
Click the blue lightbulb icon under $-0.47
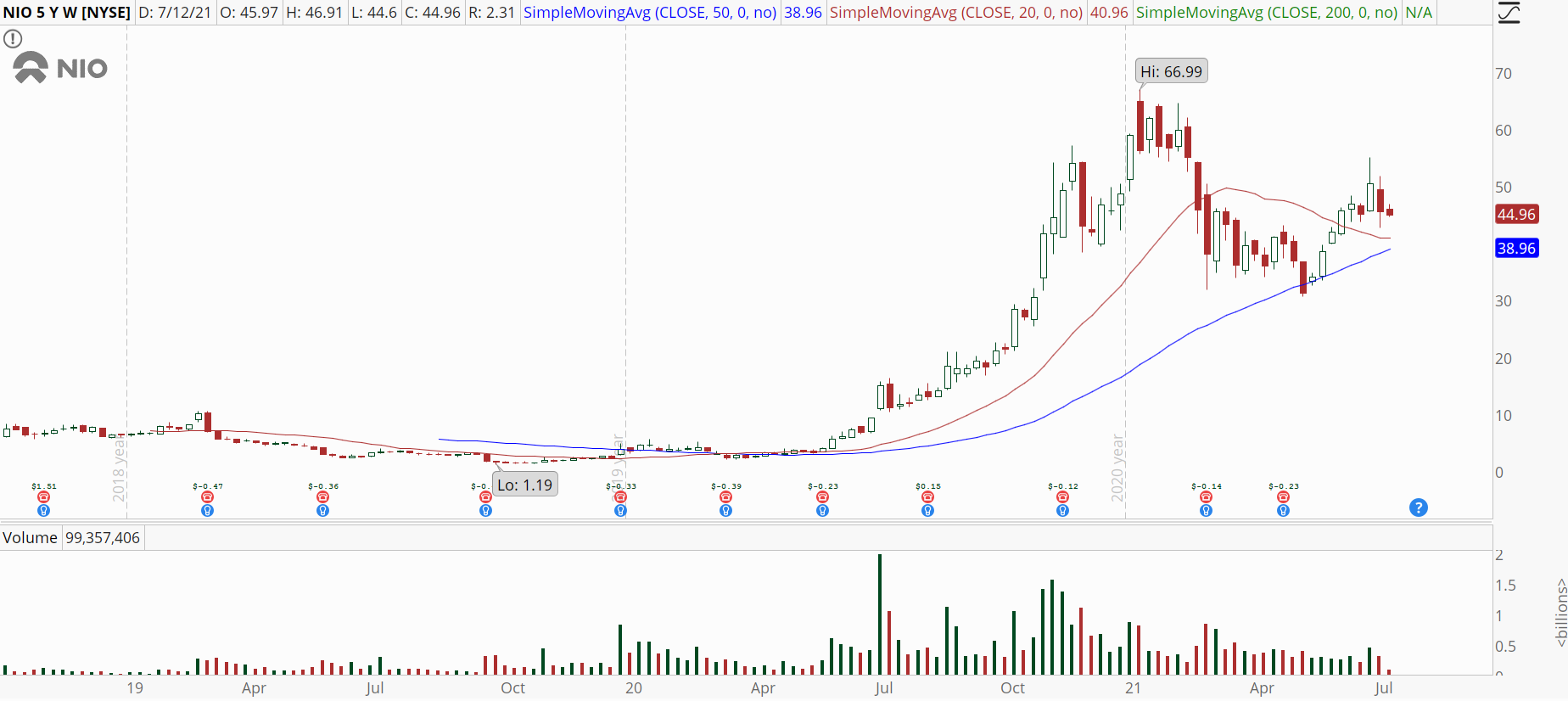tap(207, 510)
